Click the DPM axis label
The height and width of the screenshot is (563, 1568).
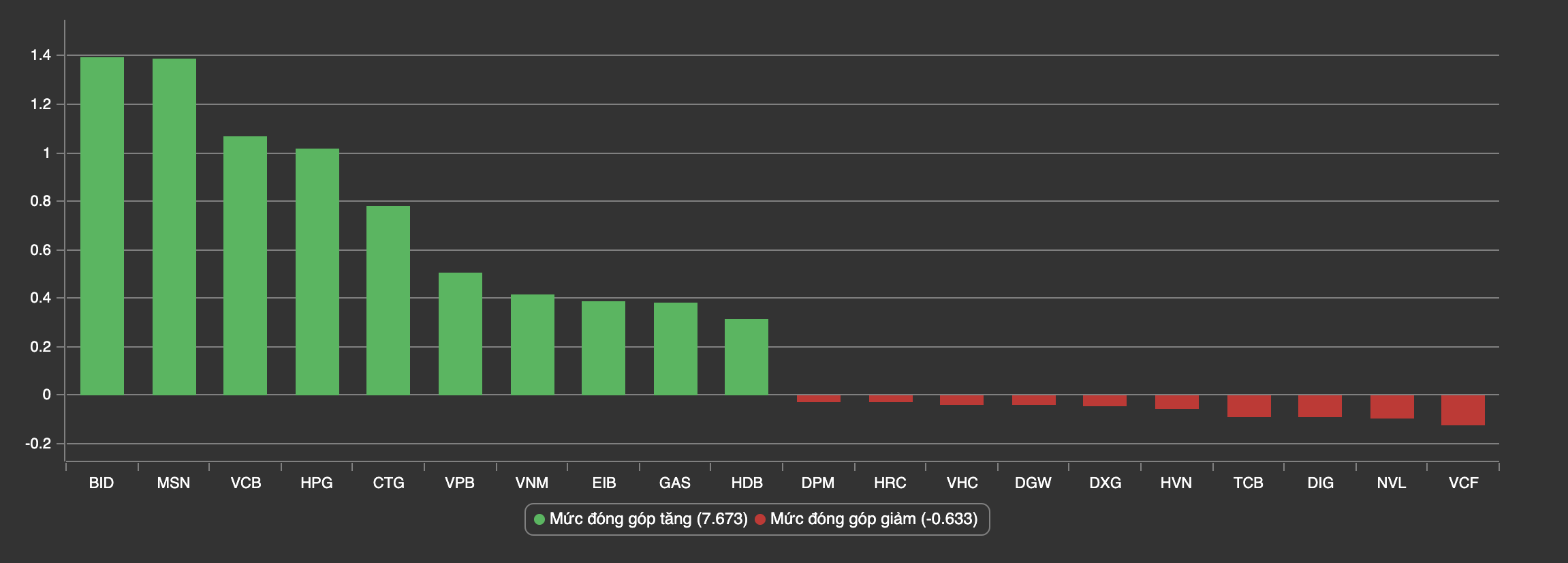(x=818, y=483)
